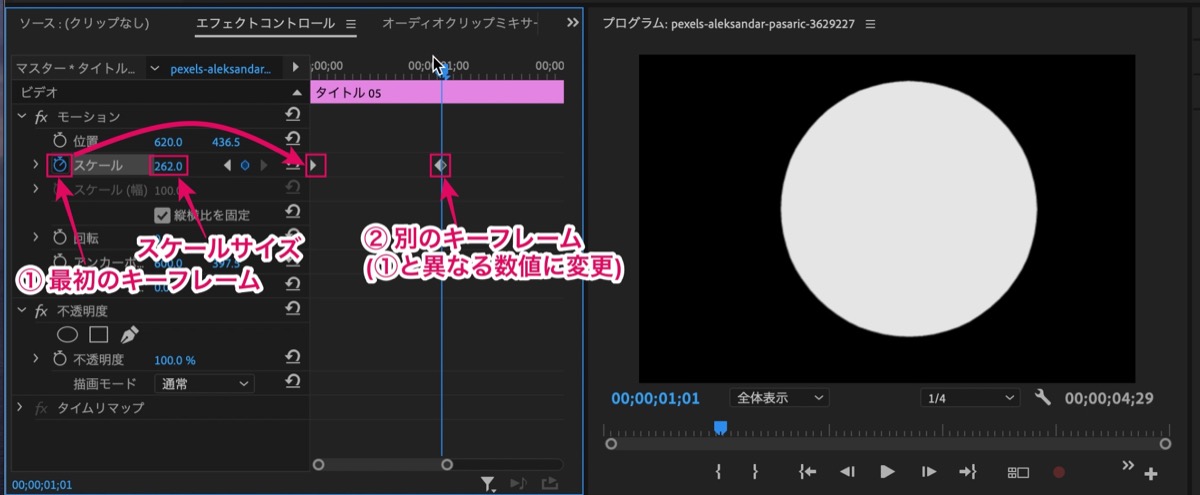Reset the モーション effect parameters
The height and width of the screenshot is (495, 1200).
(x=294, y=118)
